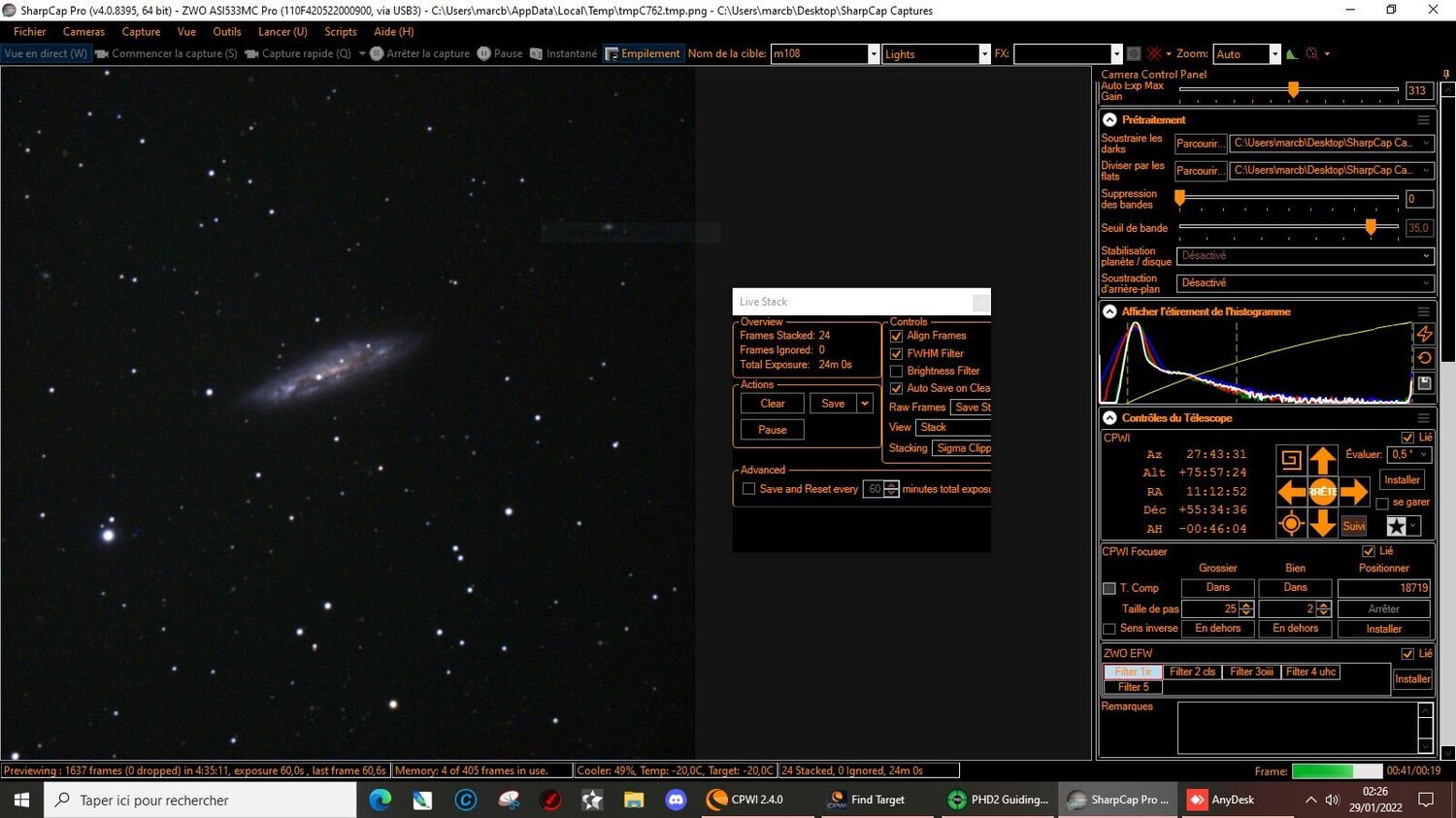Open the Aide (H) menu
Viewport: 1456px width, 818px height.
click(x=394, y=32)
